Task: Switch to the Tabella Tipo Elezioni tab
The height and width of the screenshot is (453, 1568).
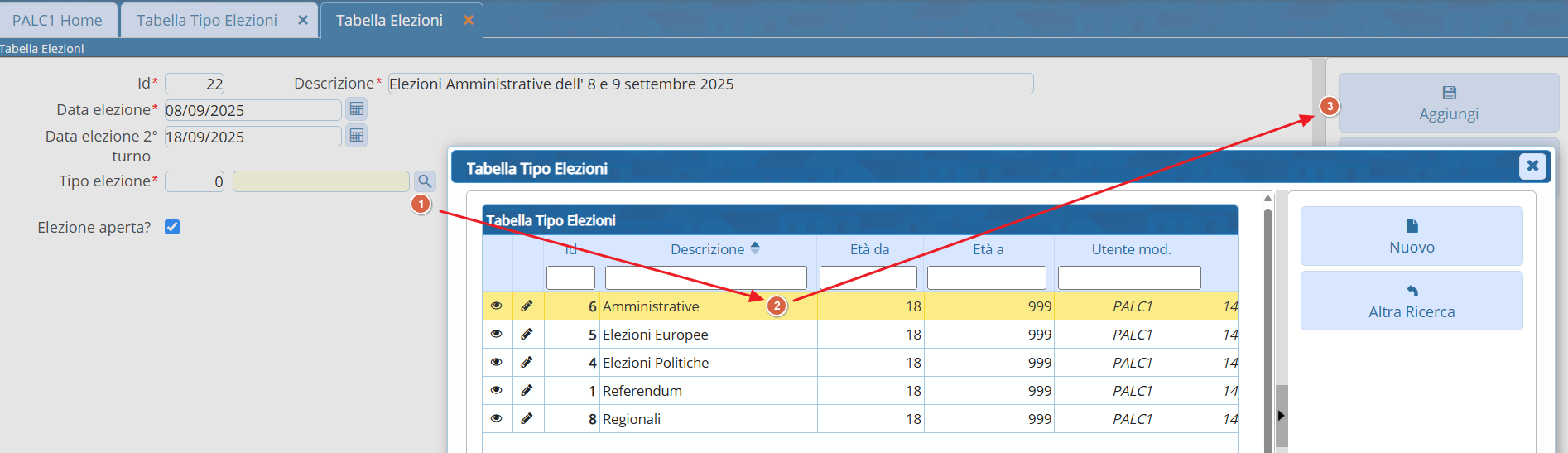Action: click(x=207, y=20)
